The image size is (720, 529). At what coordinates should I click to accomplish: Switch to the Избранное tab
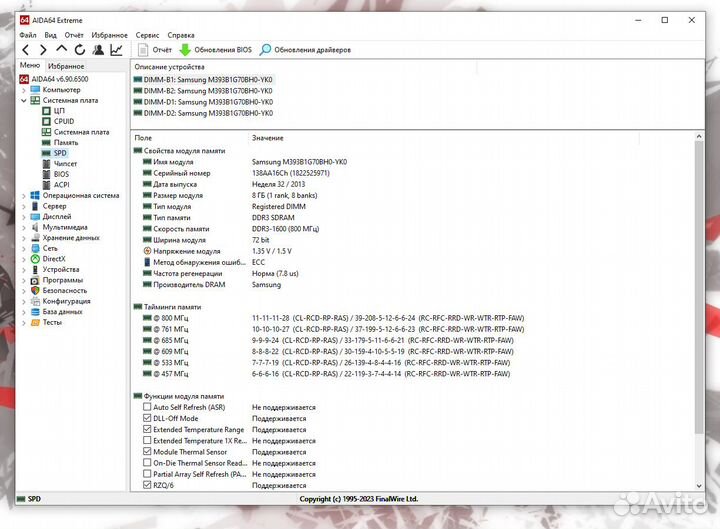pyautogui.click(x=66, y=66)
